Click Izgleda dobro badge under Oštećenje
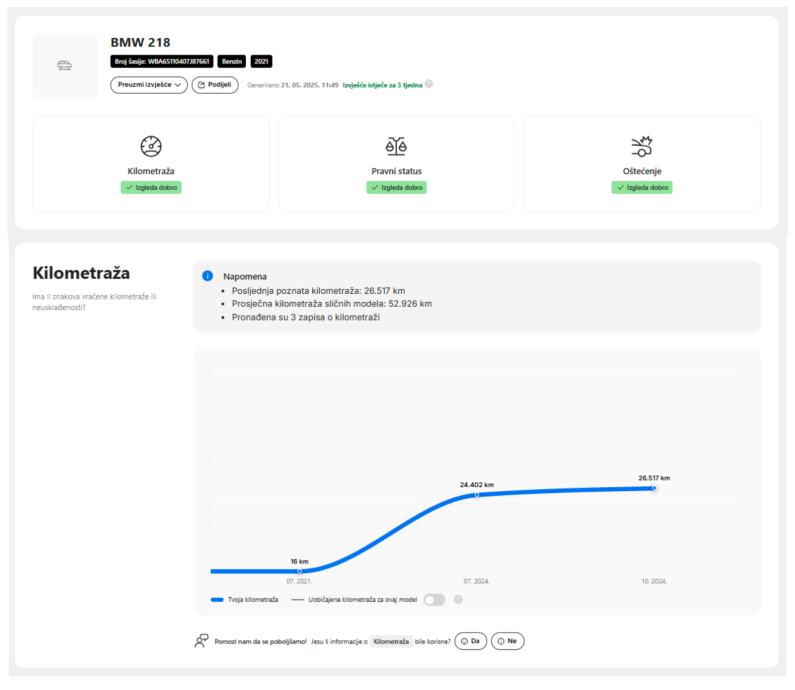The height and width of the screenshot is (690, 795). coord(642,188)
